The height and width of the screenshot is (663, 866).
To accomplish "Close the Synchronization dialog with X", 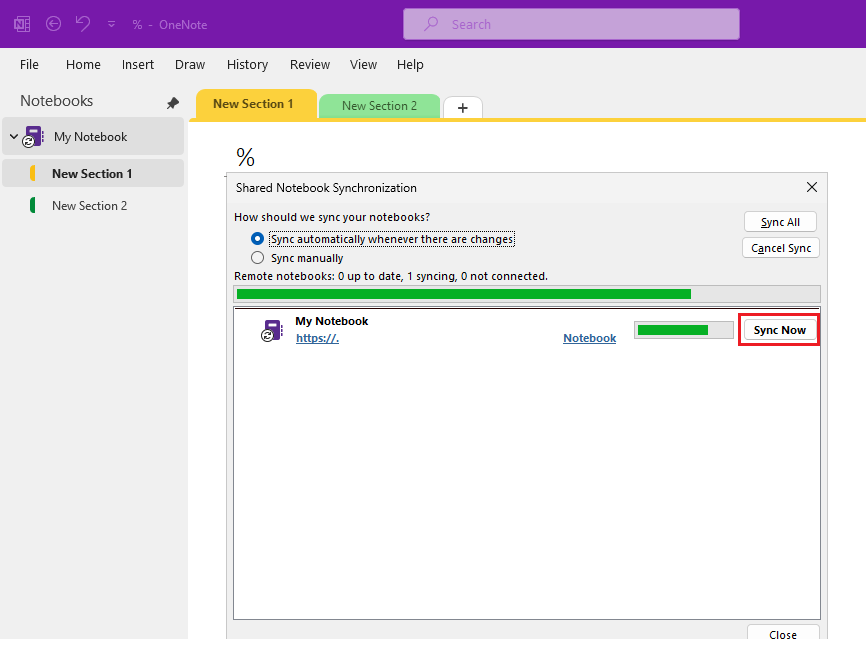I will click(811, 187).
